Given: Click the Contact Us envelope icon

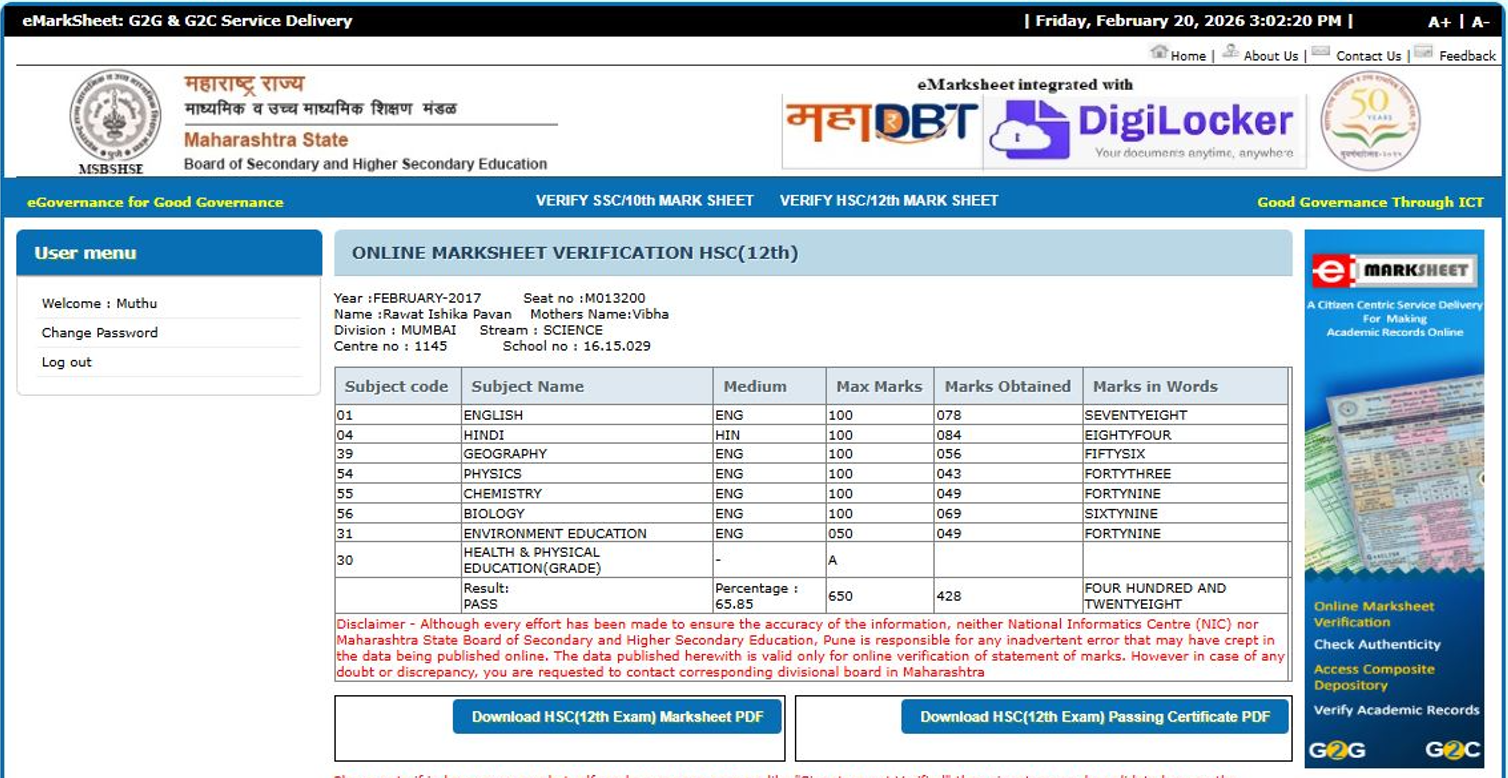Looking at the screenshot, I should pos(1321,52).
